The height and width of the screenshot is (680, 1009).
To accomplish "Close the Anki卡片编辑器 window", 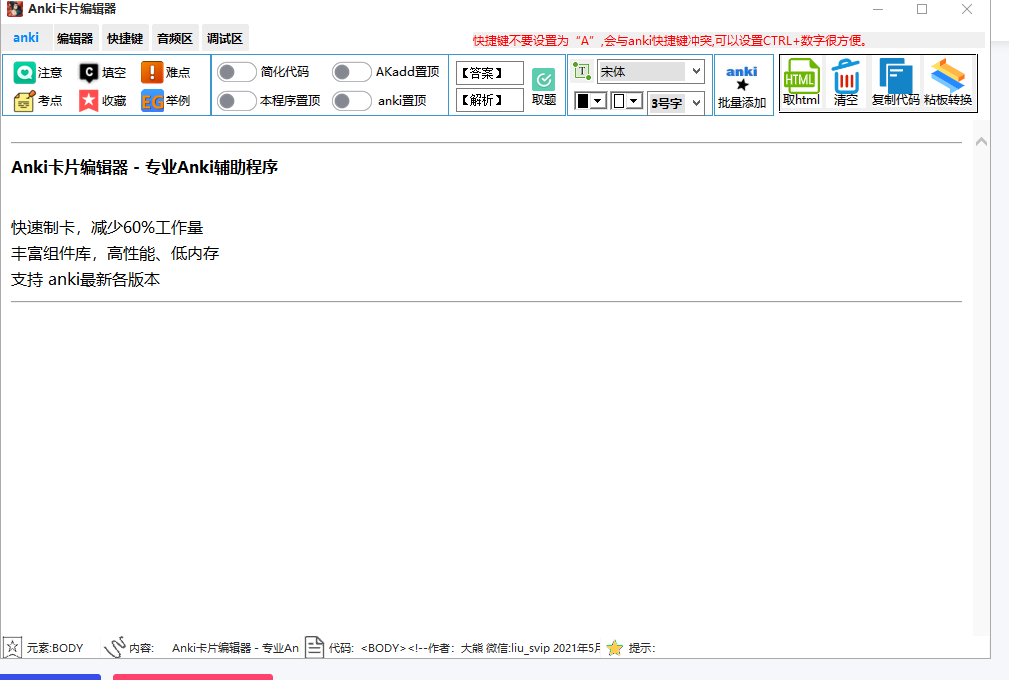I will click(967, 9).
